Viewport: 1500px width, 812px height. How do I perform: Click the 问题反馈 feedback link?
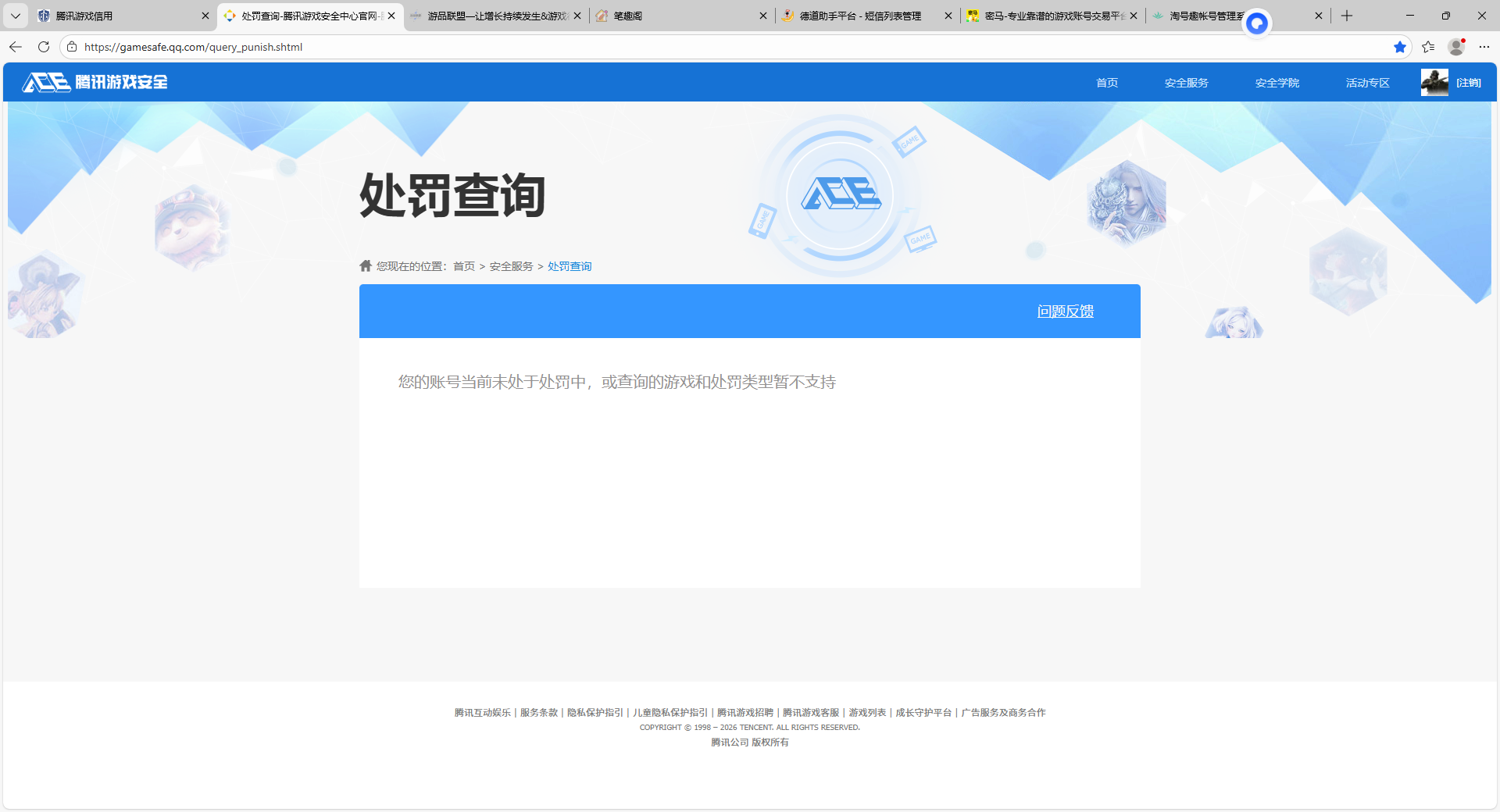1065,311
